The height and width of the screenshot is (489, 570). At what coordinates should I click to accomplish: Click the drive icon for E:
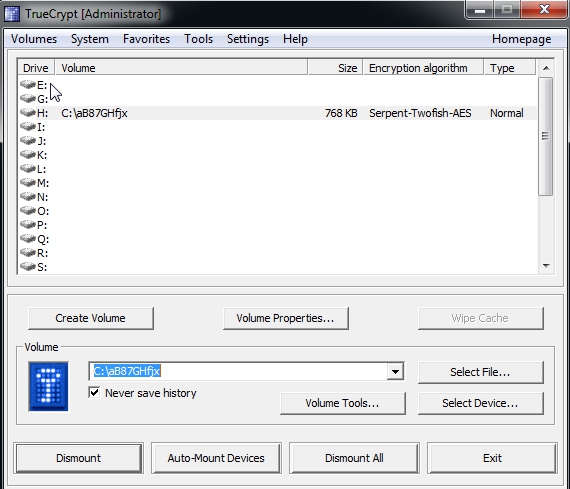(28, 85)
